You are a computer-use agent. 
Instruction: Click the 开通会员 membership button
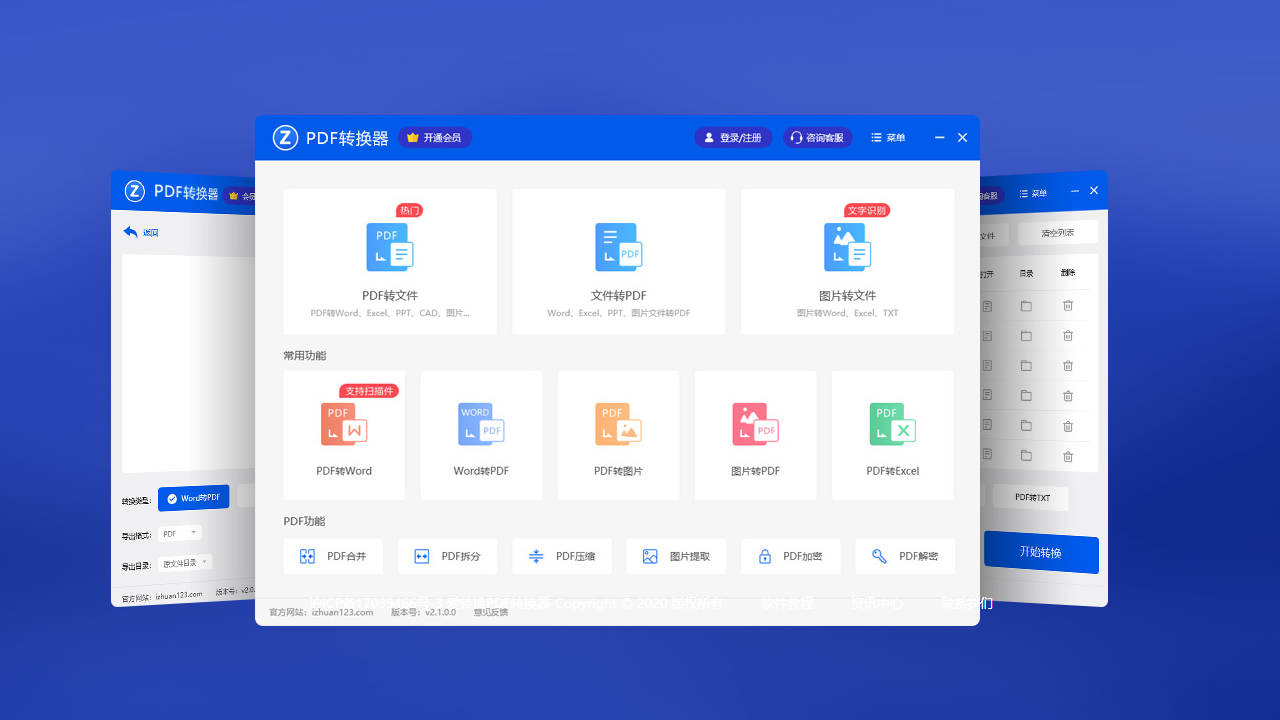coord(435,137)
